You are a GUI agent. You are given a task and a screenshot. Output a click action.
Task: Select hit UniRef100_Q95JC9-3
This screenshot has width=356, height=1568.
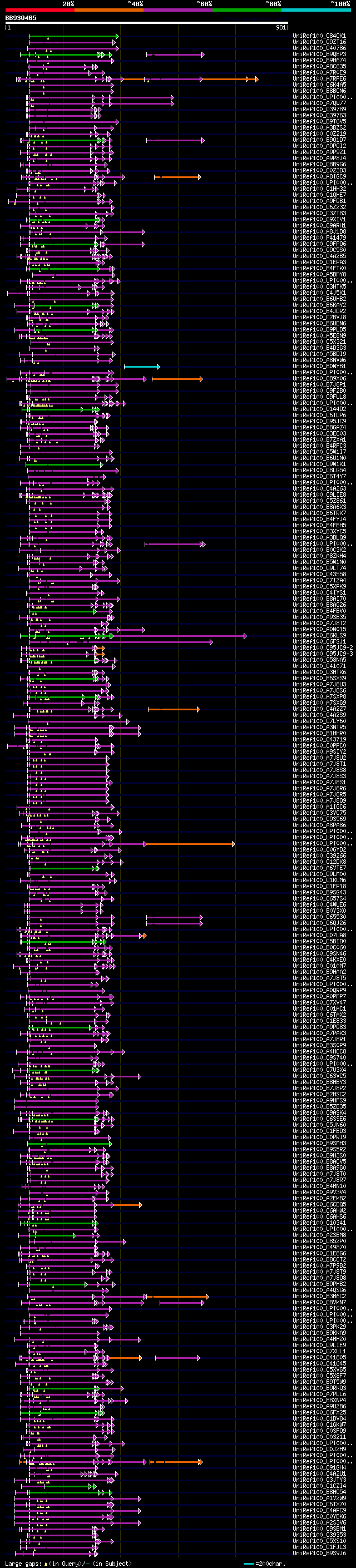coord(323,654)
